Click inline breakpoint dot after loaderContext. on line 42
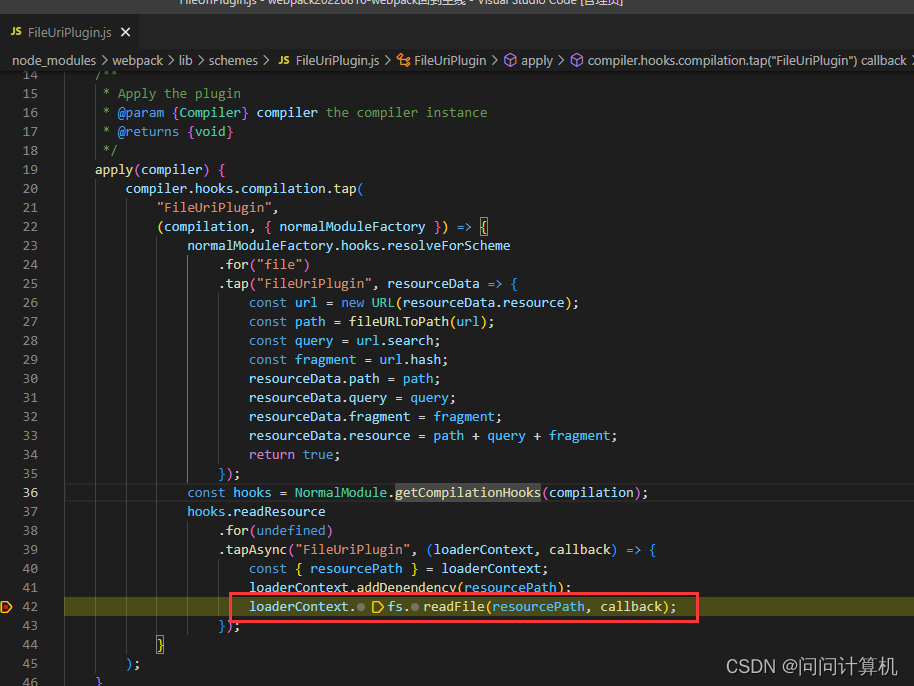 (361, 607)
